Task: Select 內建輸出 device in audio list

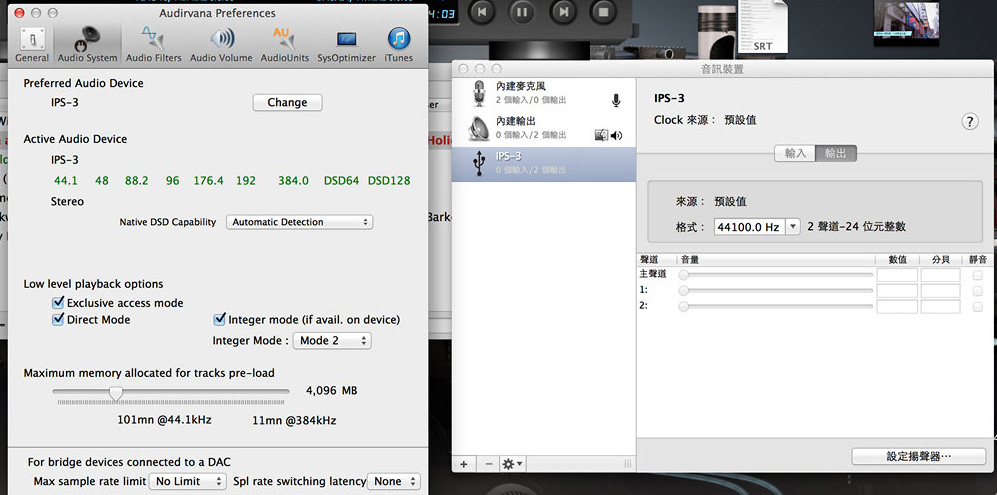Action: coord(544,129)
